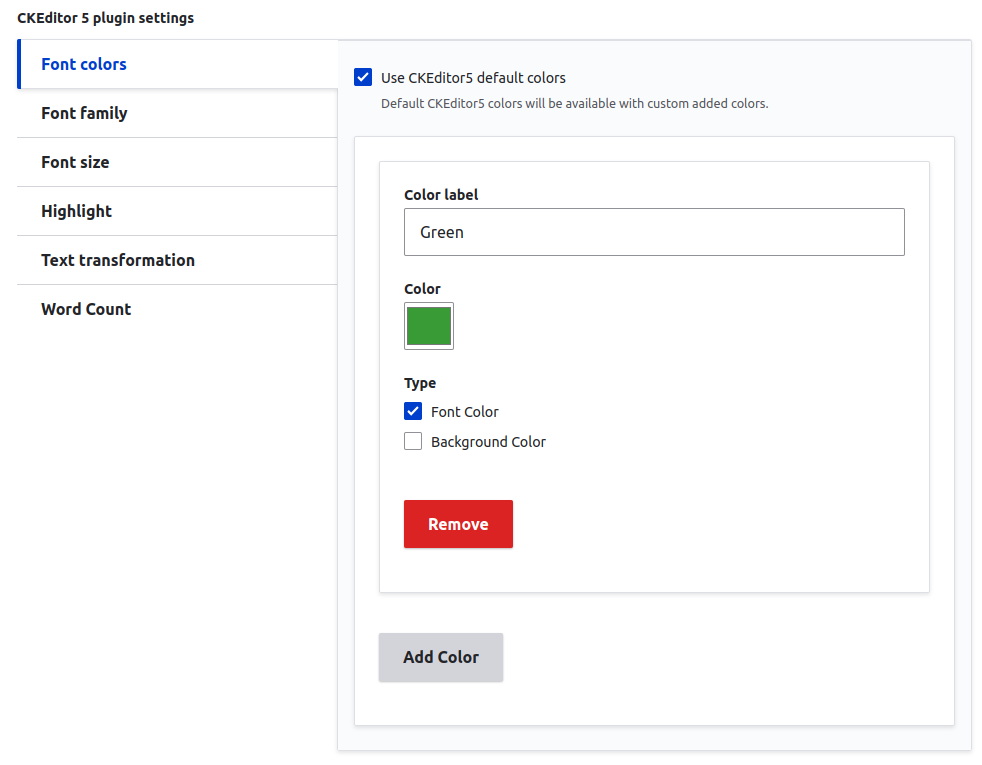The height and width of the screenshot is (765, 982).
Task: Click the 'Background Color' label text
Action: [488, 442]
